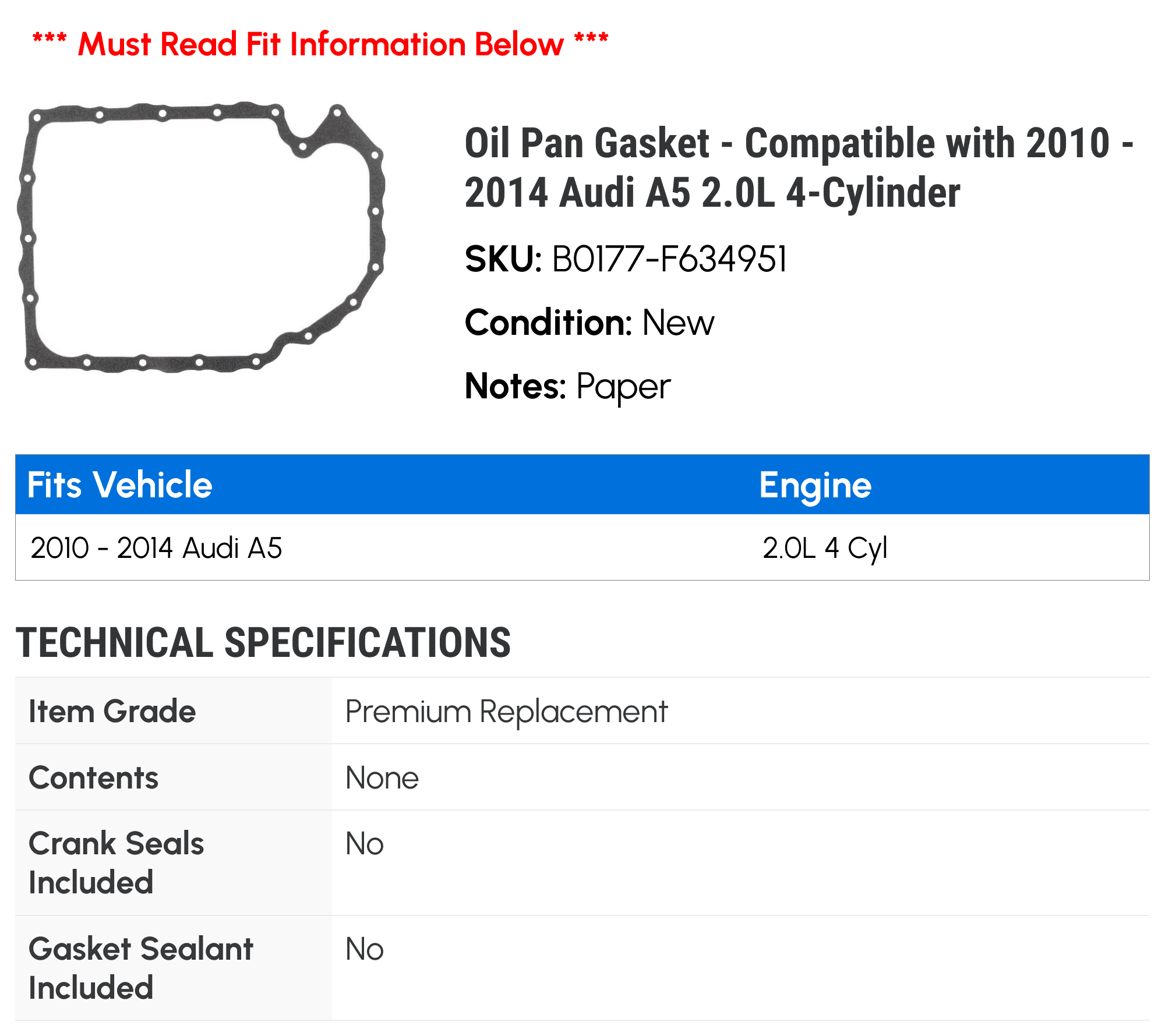Click the Crank Seals Included label

116,863
